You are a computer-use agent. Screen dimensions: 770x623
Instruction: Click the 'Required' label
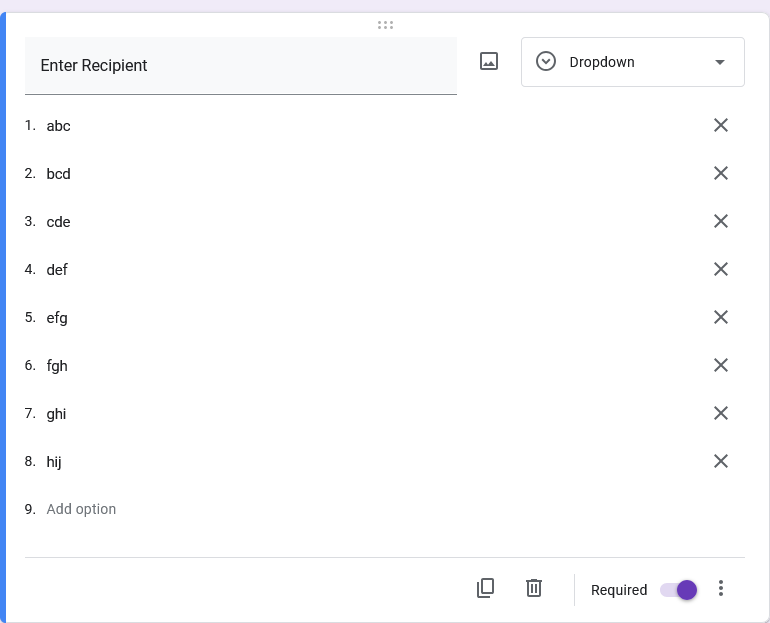pyautogui.click(x=619, y=590)
